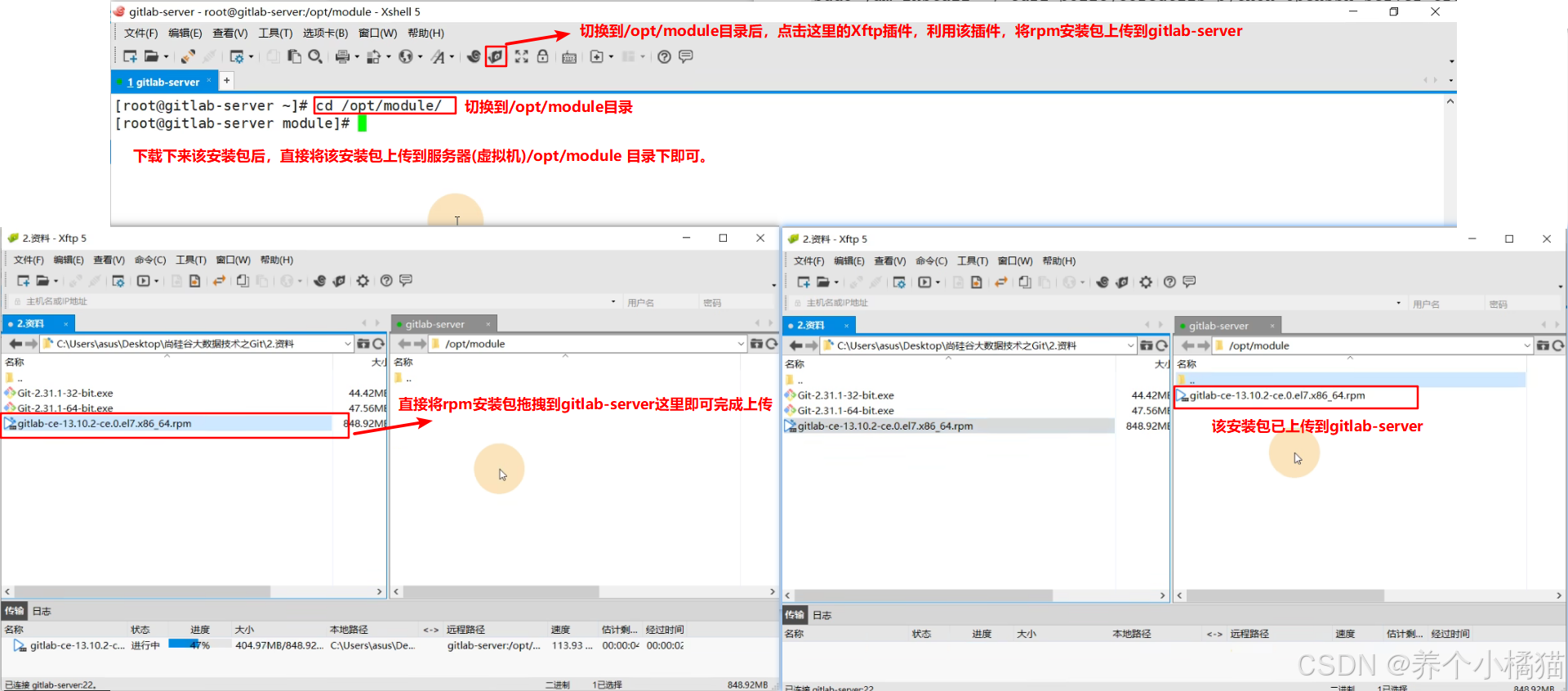Add new tab with plus button in Xshell
The image size is (1568, 691).
pyautogui.click(x=227, y=80)
